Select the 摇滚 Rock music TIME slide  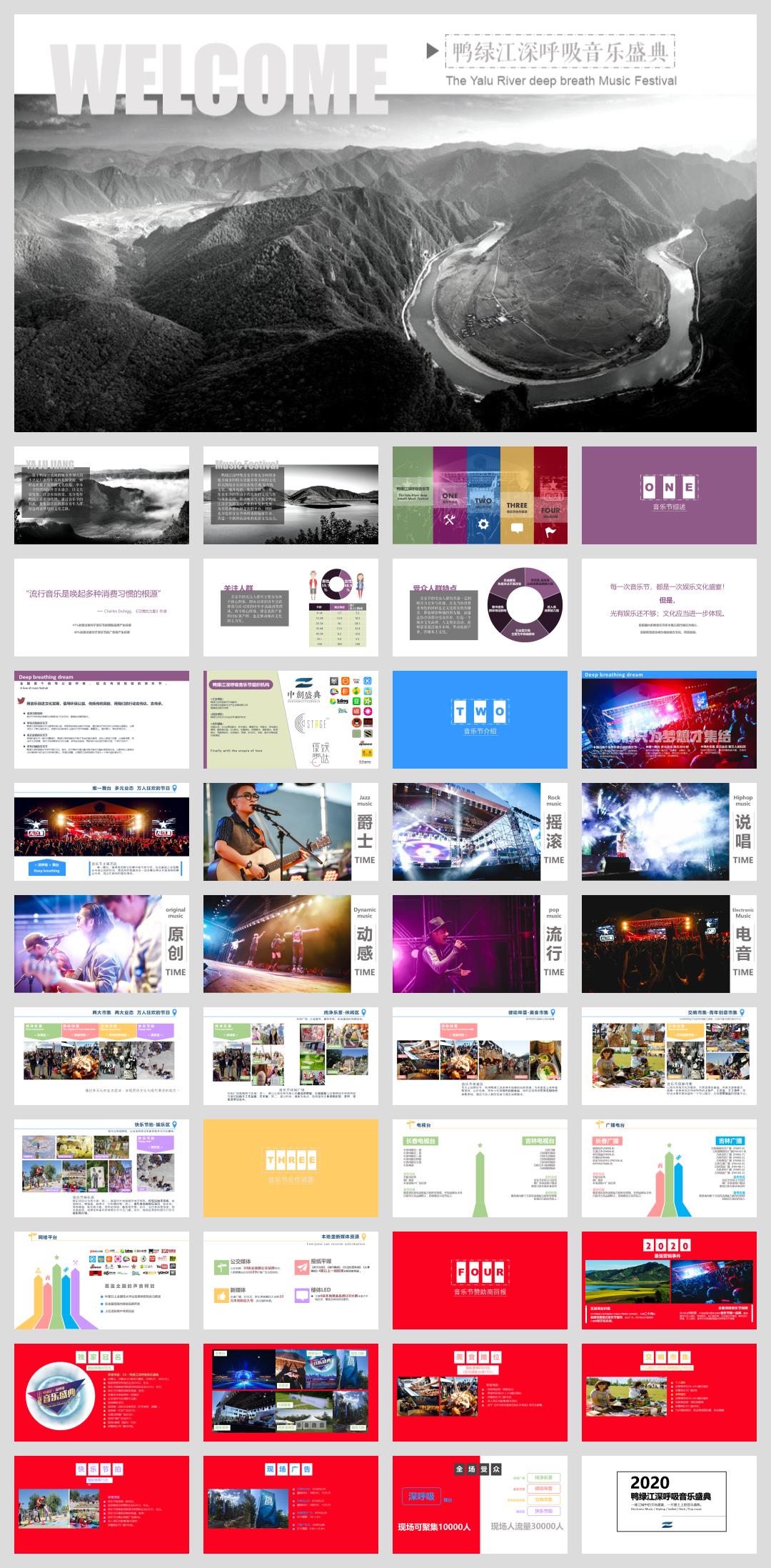tap(480, 832)
